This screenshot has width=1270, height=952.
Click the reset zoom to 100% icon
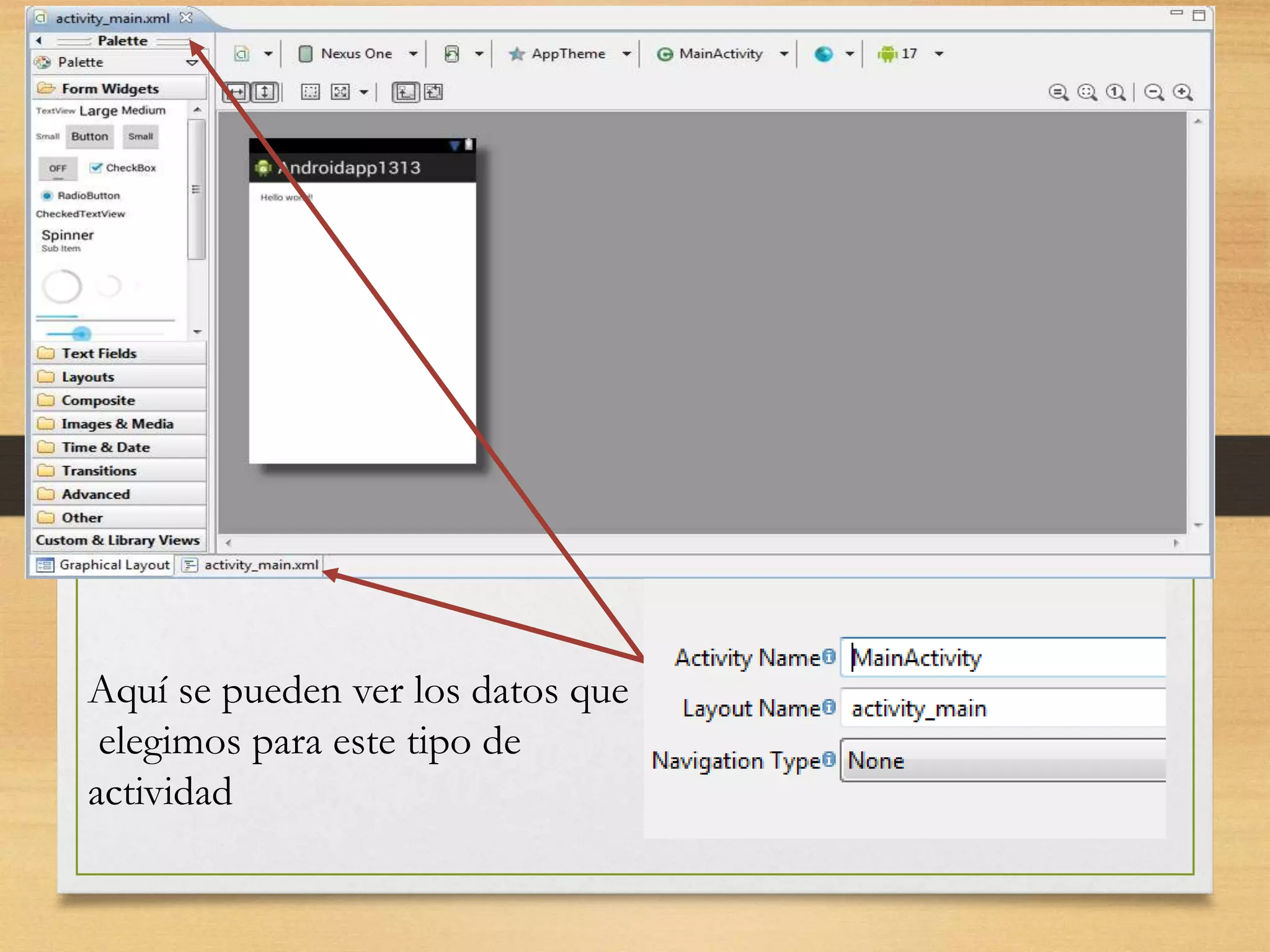point(1116,92)
